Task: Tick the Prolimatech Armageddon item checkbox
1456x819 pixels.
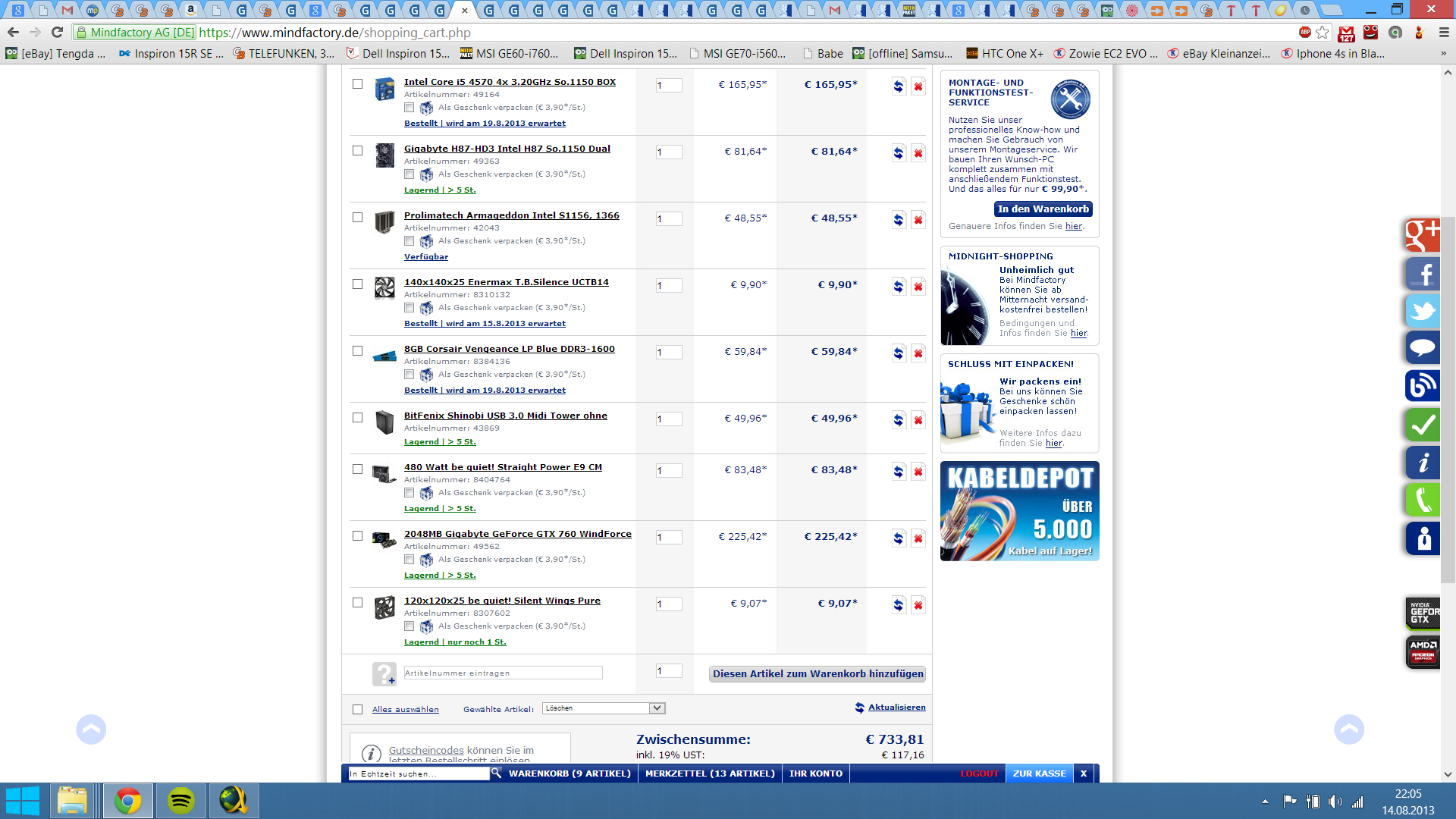Action: click(x=357, y=218)
